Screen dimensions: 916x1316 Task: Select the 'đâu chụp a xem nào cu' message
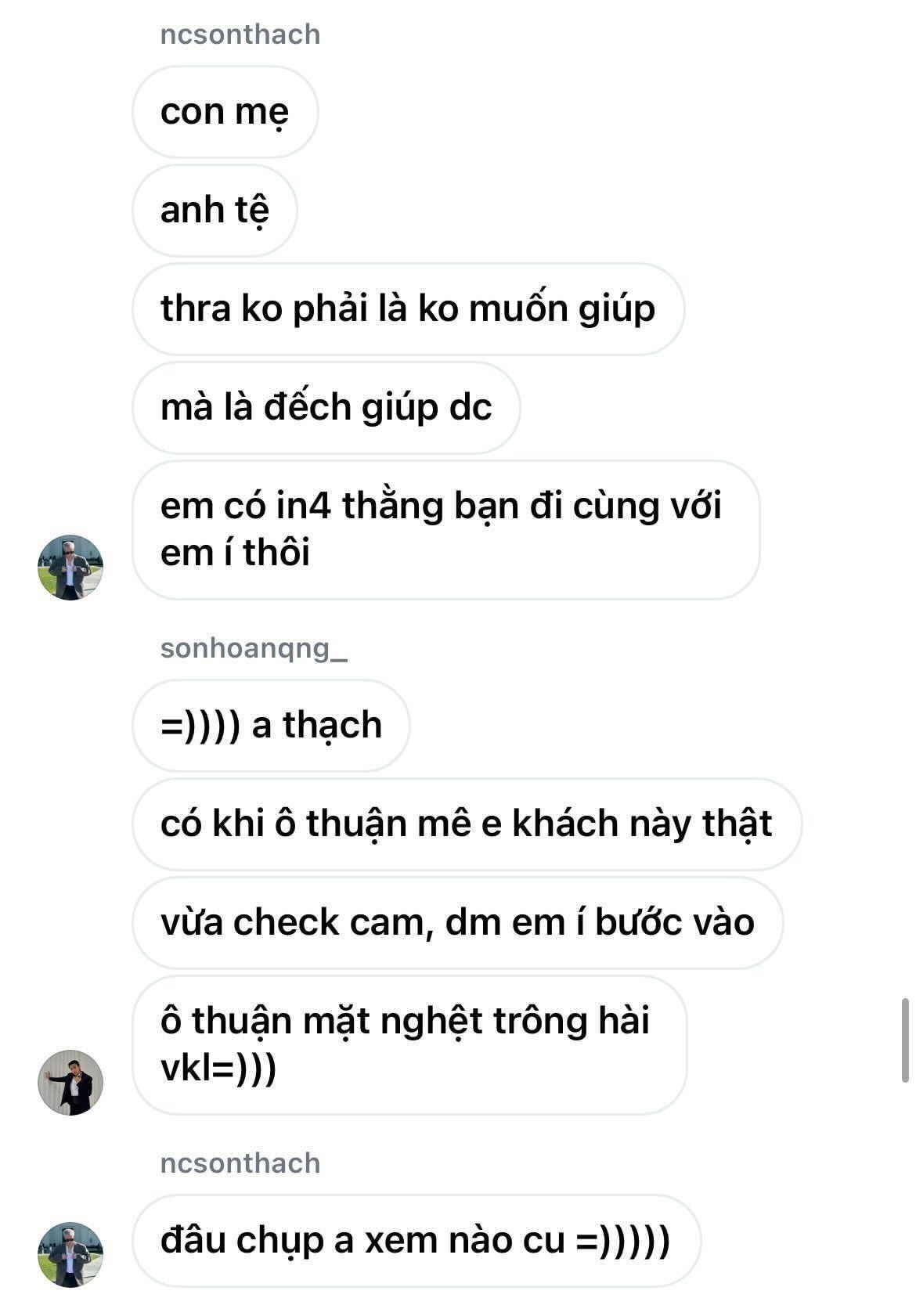(417, 1241)
